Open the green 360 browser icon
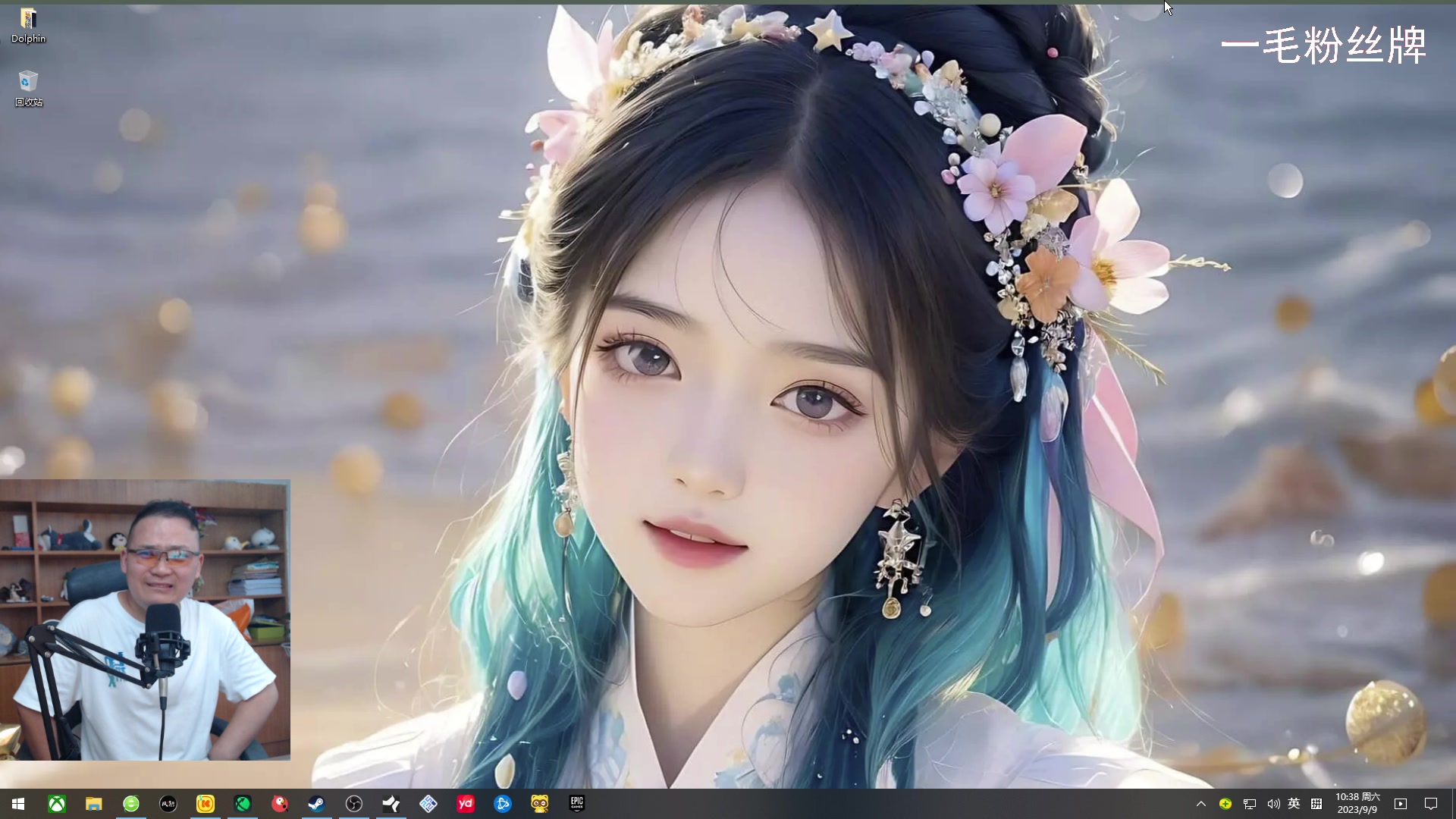Image resolution: width=1456 pixels, height=819 pixels. coord(131,804)
